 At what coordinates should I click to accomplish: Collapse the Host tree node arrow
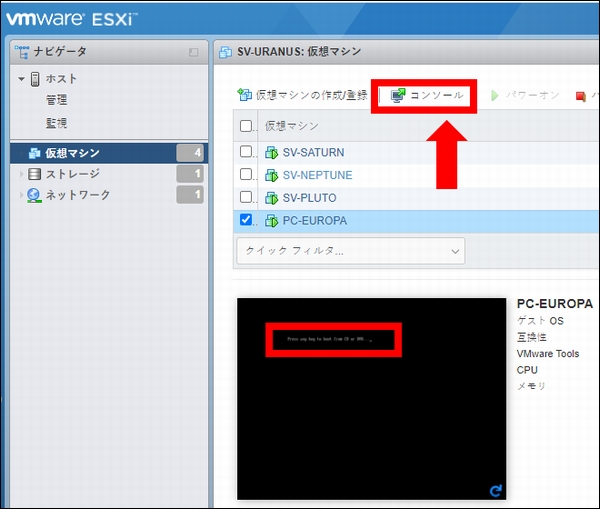pos(21,79)
